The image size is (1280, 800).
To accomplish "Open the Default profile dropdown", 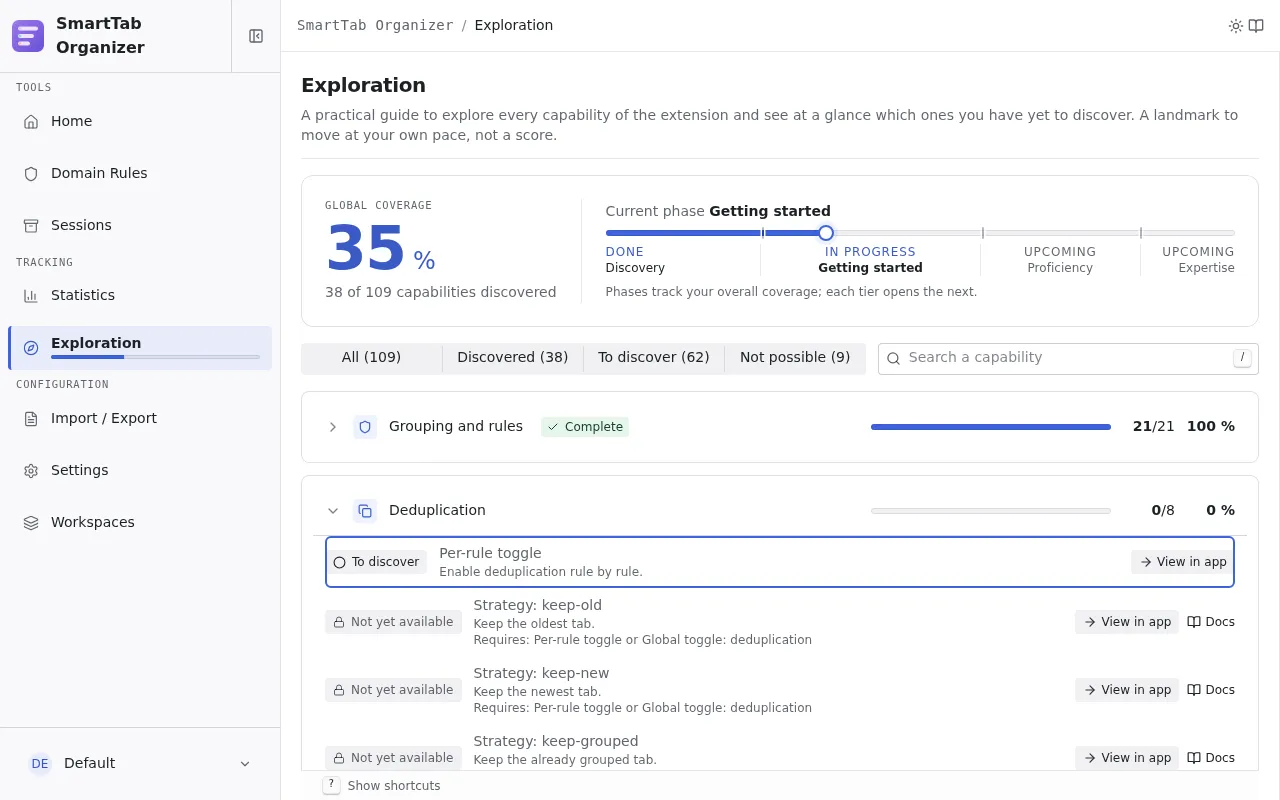I will [140, 764].
